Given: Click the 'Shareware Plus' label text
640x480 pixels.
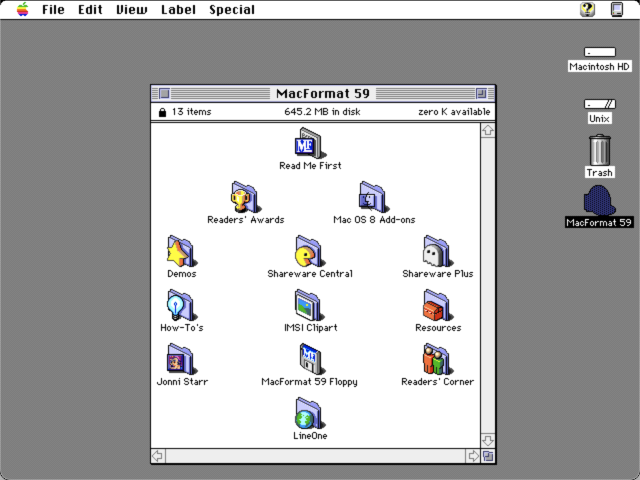Looking at the screenshot, I should (x=438, y=274).
